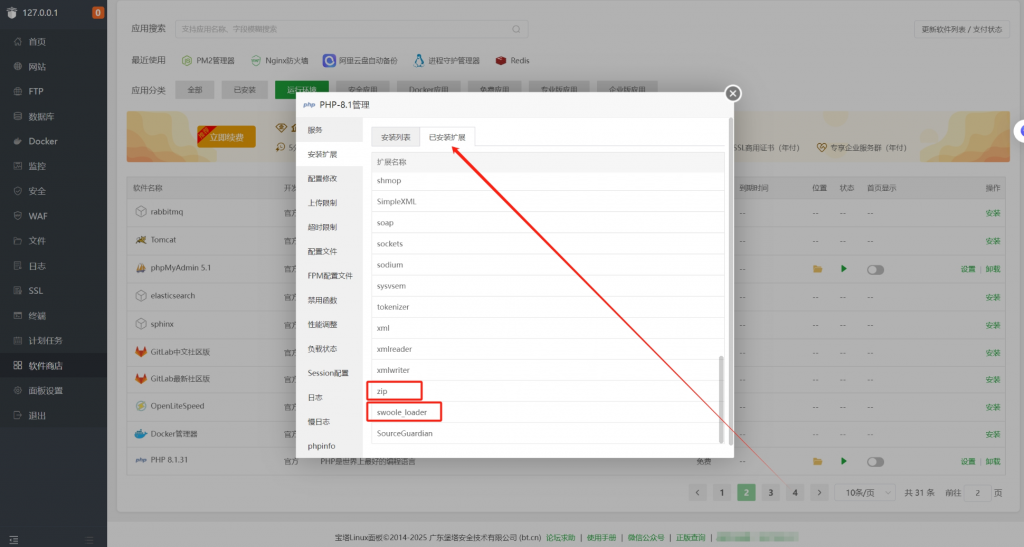Open the 计划任务 scheduled tasks sidebar item
Viewport: 1024px width, 547px height.
(x=45, y=340)
